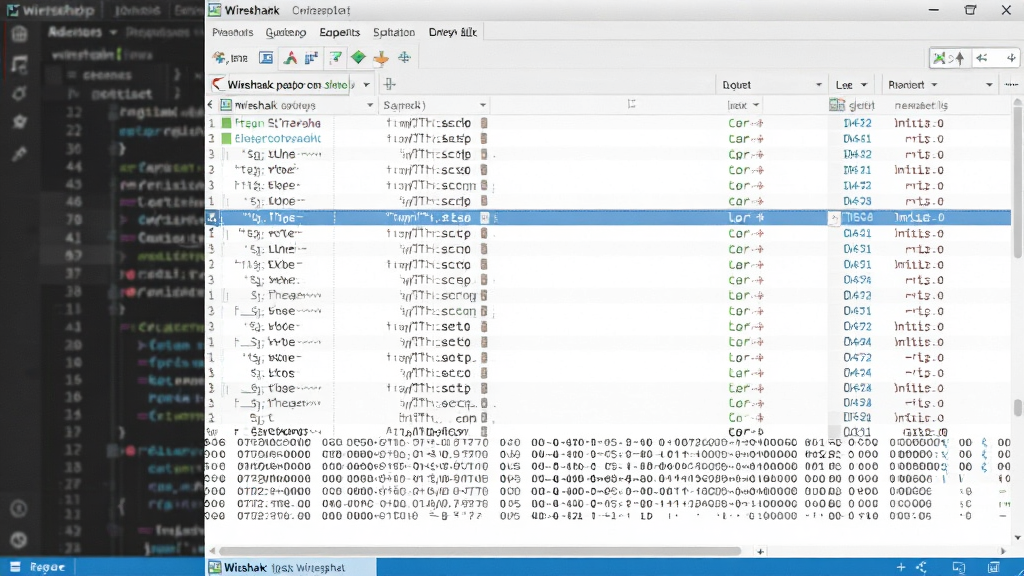Open the Praeaots menu

tap(232, 32)
